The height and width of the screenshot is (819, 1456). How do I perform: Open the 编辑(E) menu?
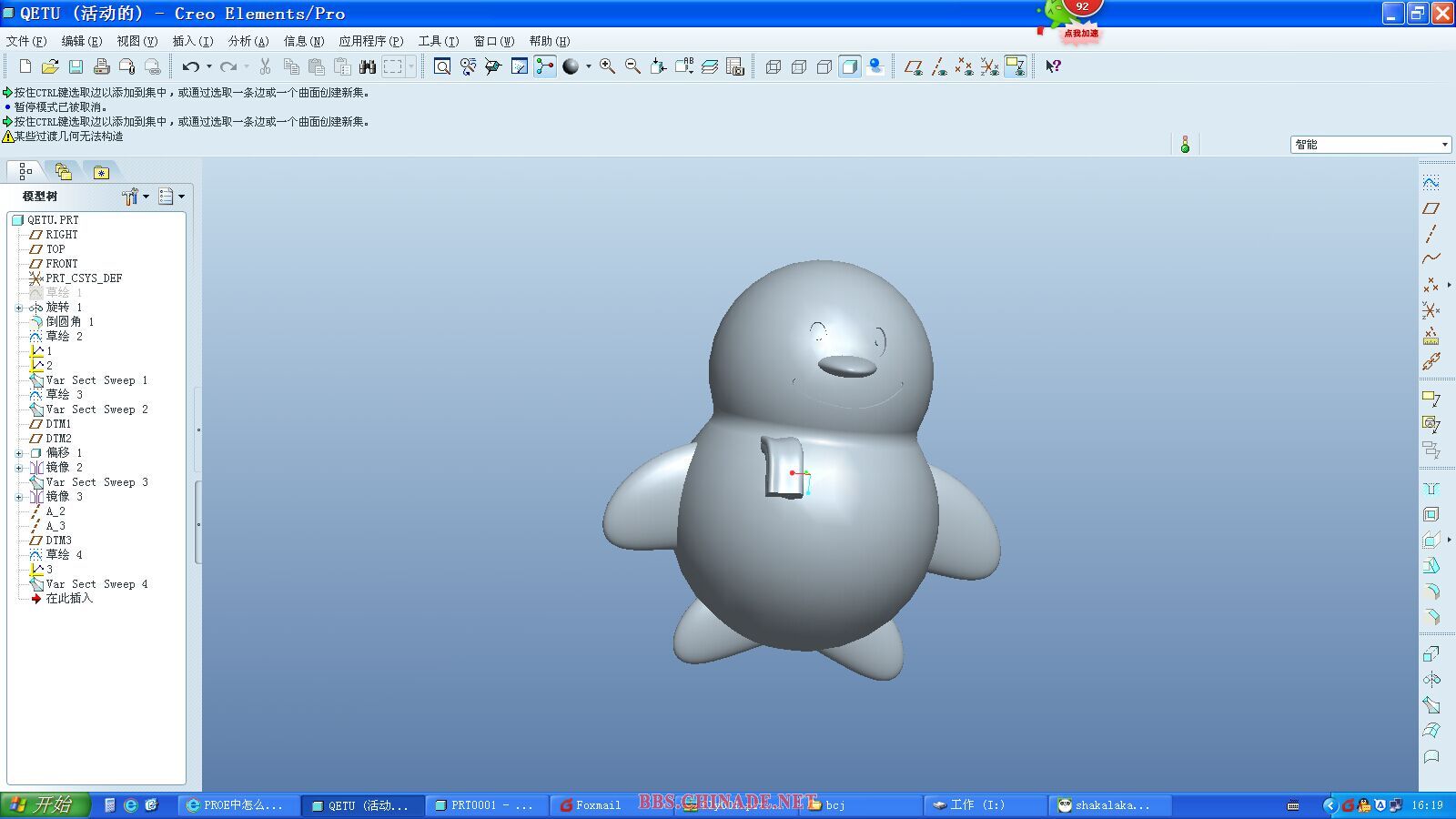82,41
